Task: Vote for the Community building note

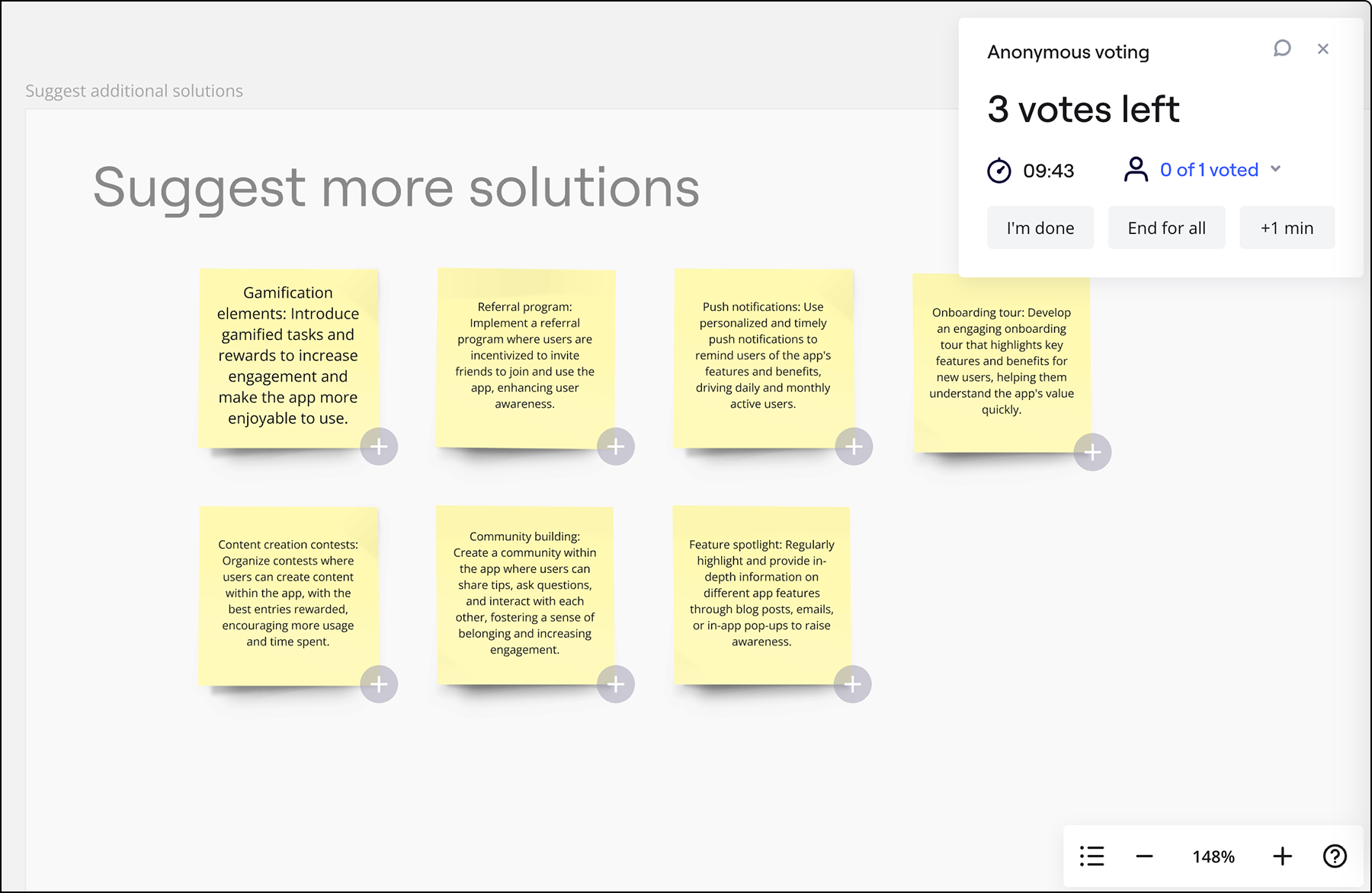Action: [616, 684]
